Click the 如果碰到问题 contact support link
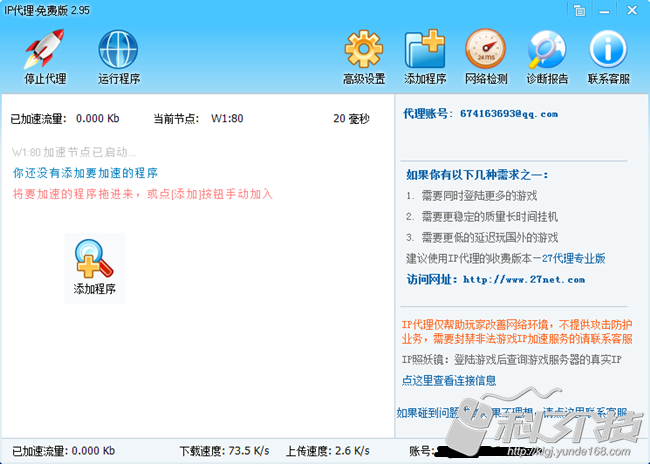 click(x=511, y=413)
